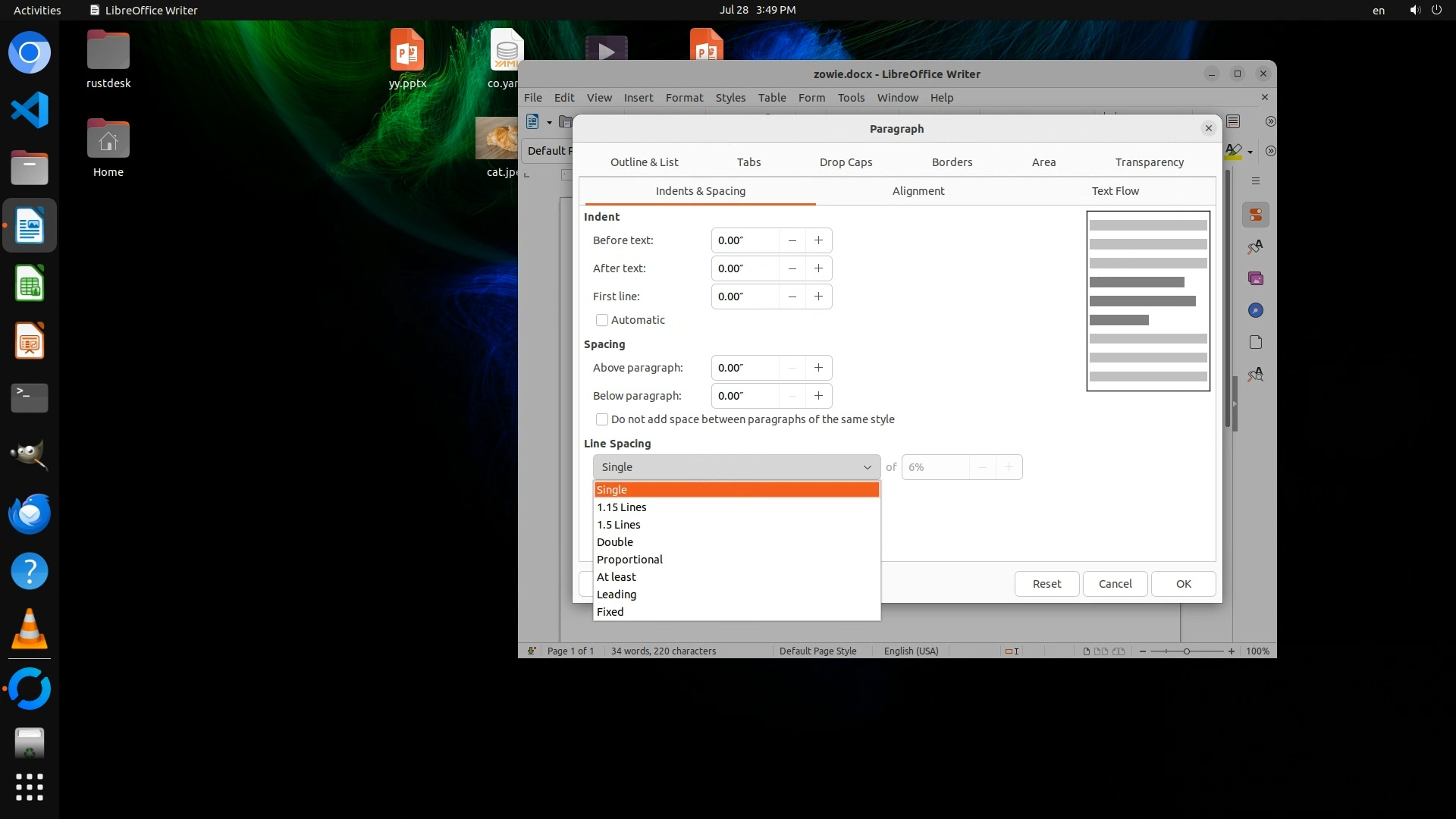The width and height of the screenshot is (1456, 819).
Task: Check 'Do not add space between paragraphs'
Action: tap(602, 419)
